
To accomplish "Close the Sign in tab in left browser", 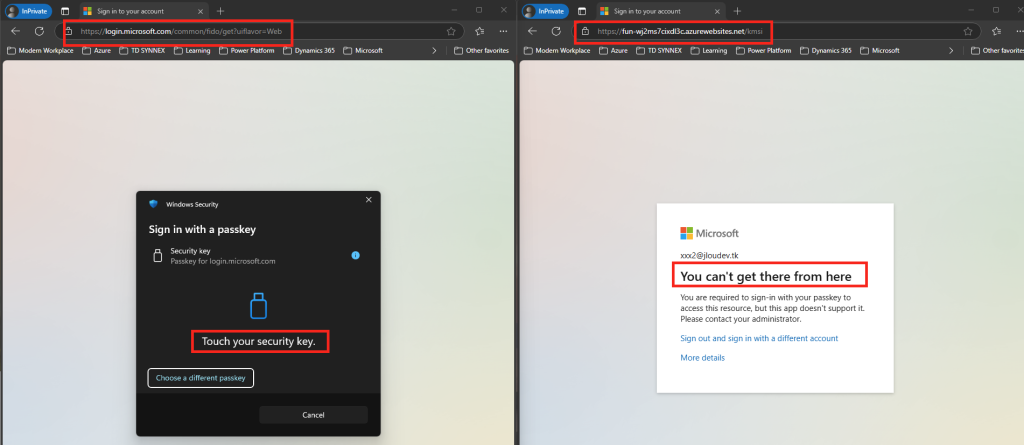I will [x=199, y=11].
